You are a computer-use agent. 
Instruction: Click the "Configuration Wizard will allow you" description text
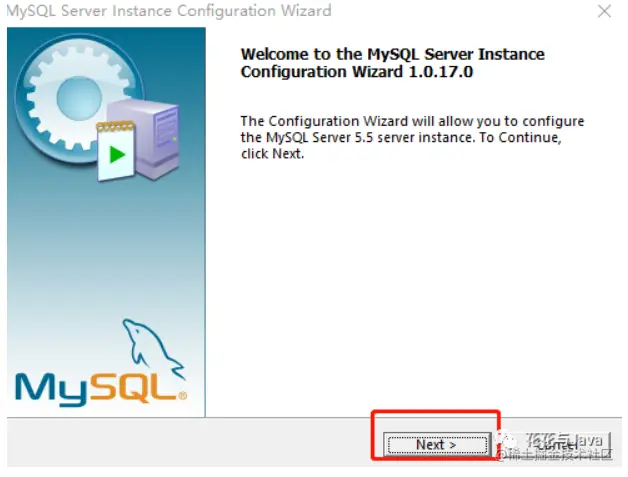412,137
